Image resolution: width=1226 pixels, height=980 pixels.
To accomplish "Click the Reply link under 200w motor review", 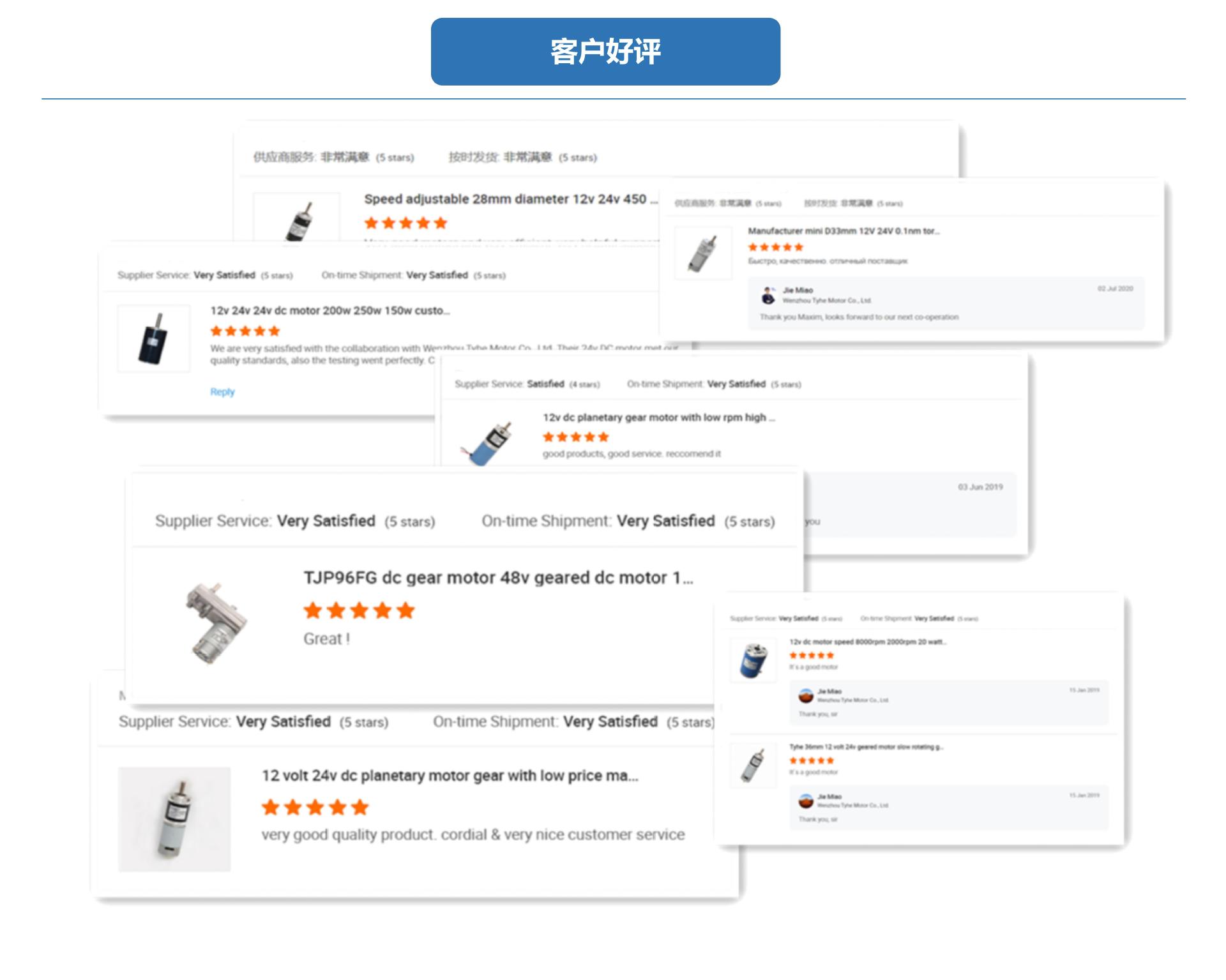I will pyautogui.click(x=222, y=392).
